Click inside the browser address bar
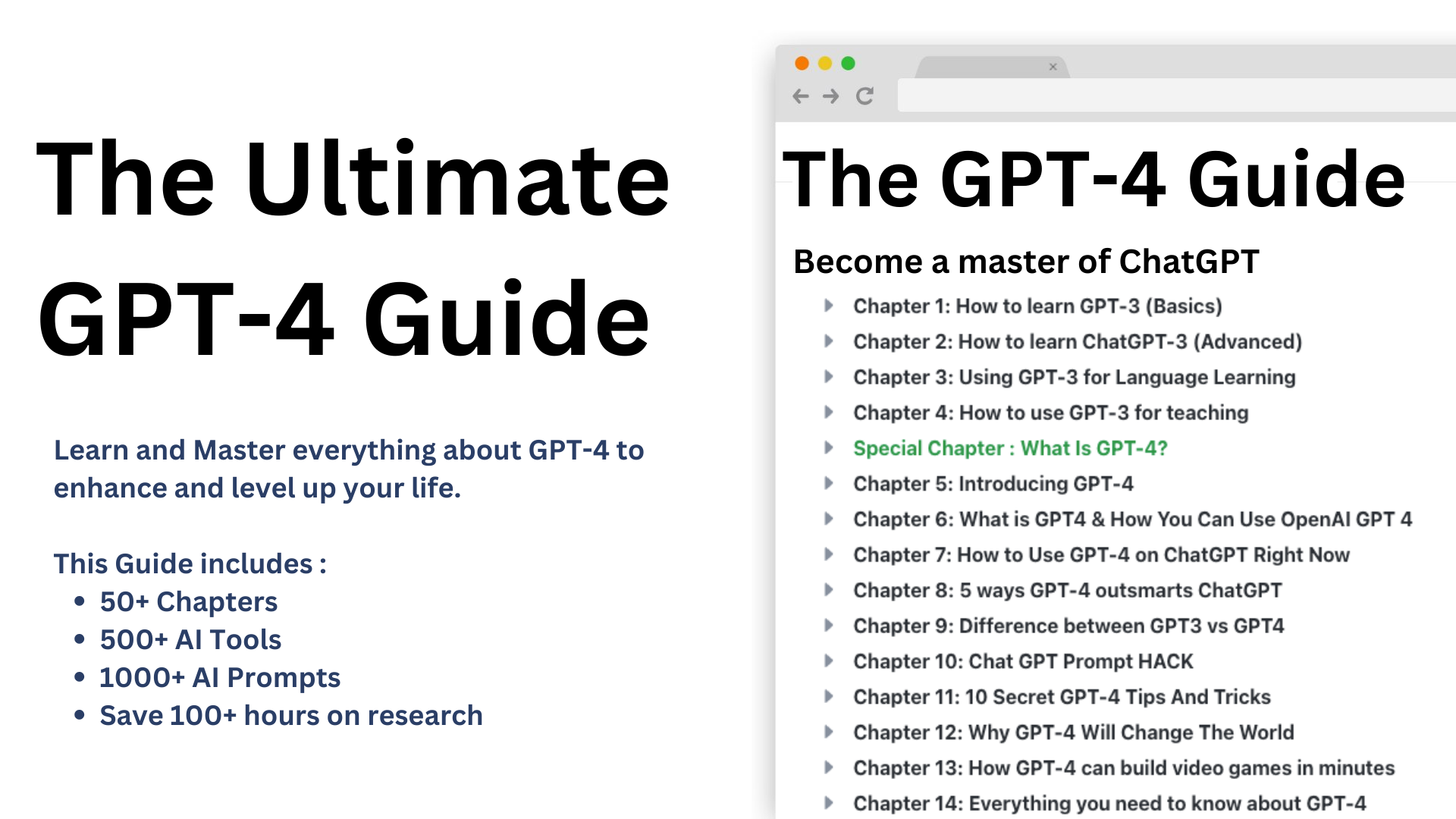This screenshot has width=1456, height=819. point(1175,96)
